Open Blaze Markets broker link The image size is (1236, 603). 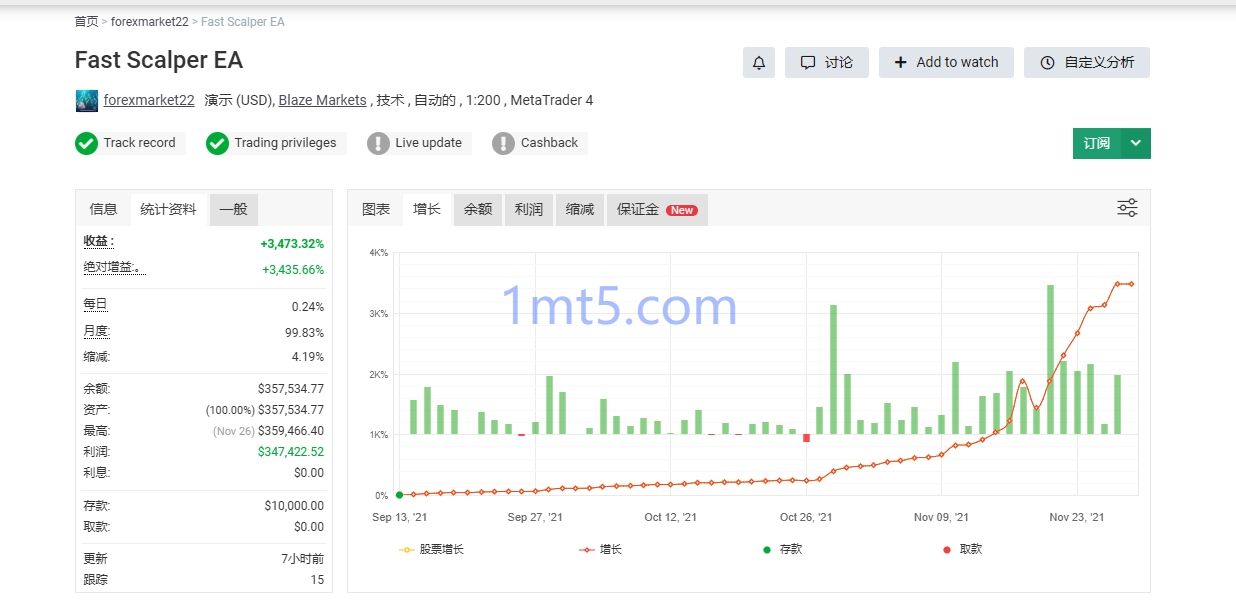(x=322, y=100)
